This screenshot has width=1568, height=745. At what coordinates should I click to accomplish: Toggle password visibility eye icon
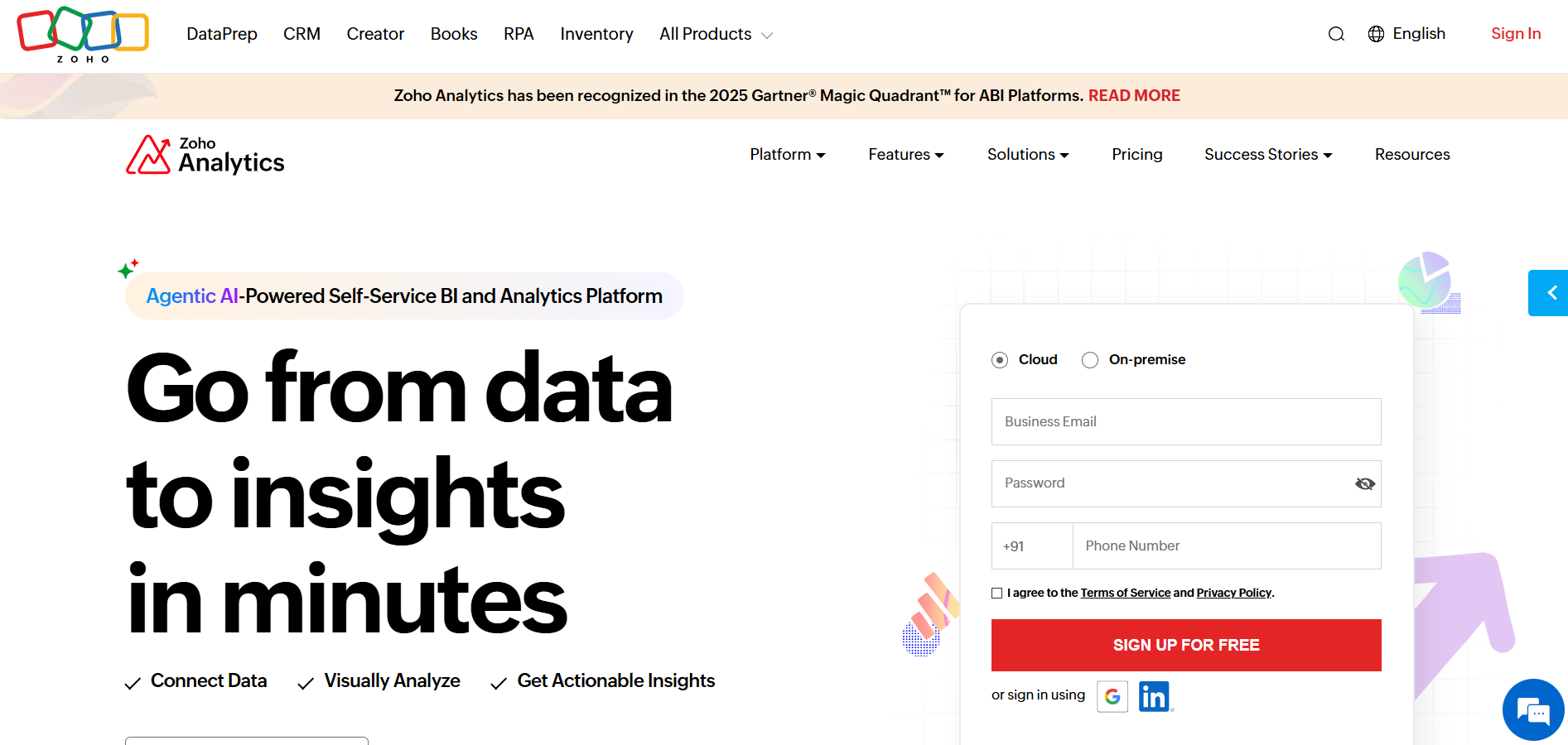click(x=1364, y=484)
